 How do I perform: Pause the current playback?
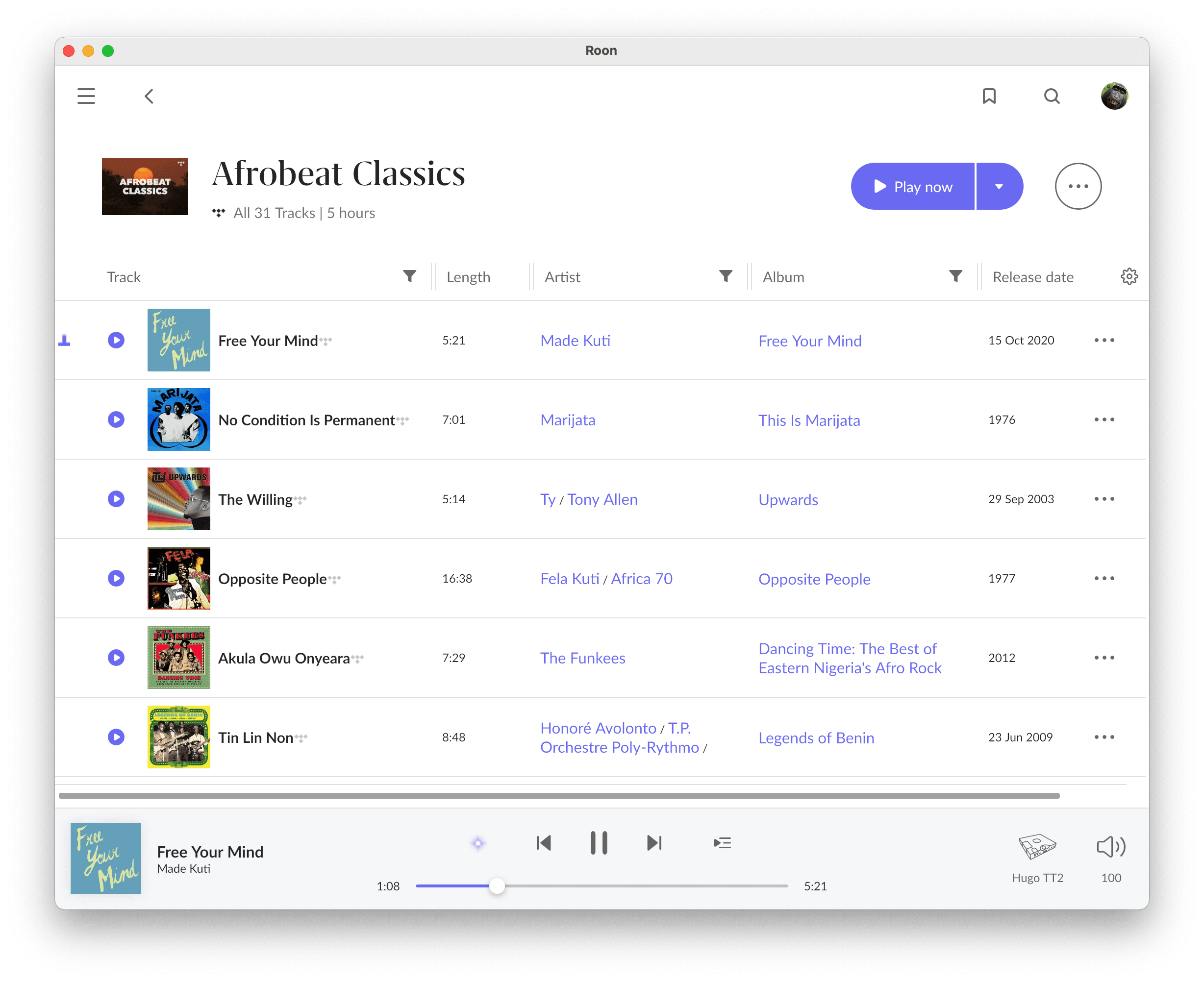(599, 843)
